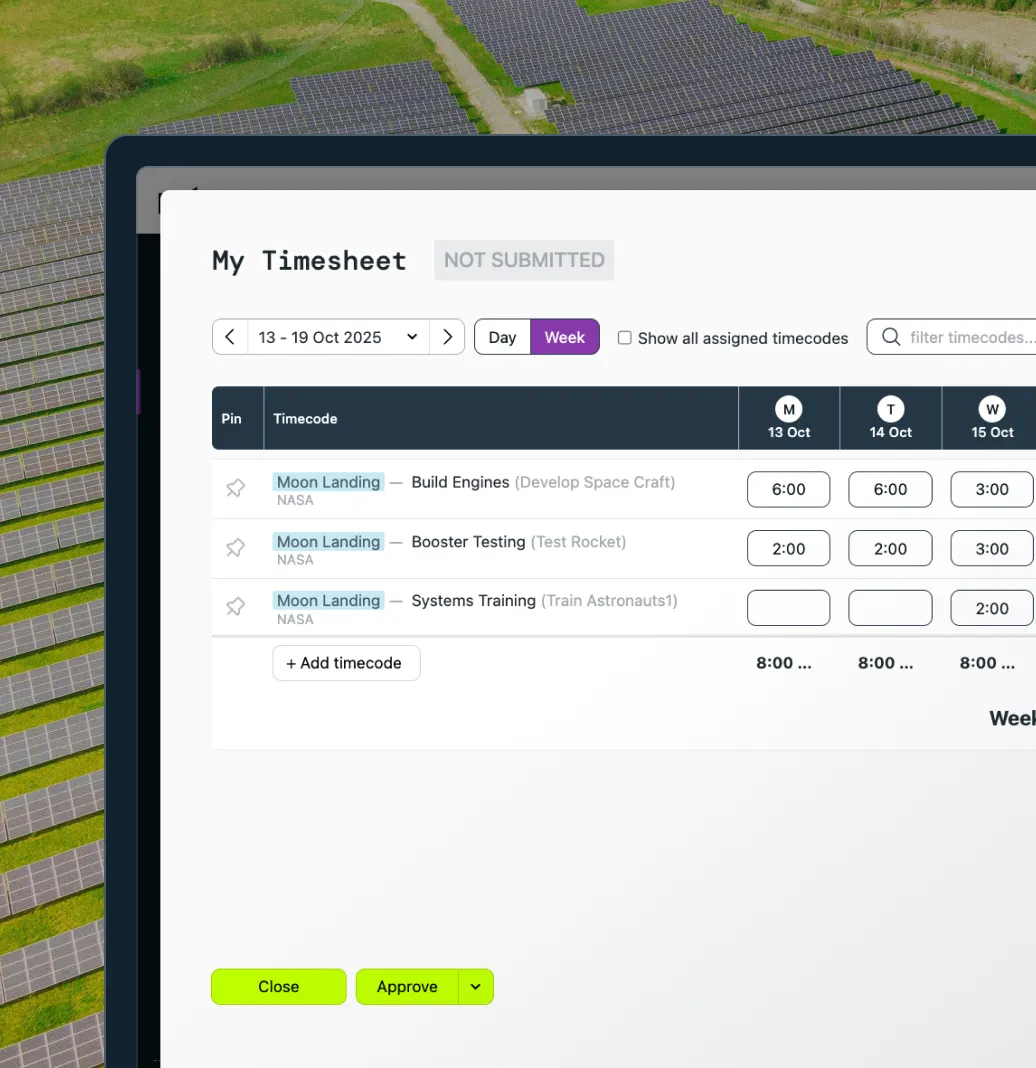
Task: Edit Booster Testing hours for 14 Oct
Action: (x=890, y=548)
